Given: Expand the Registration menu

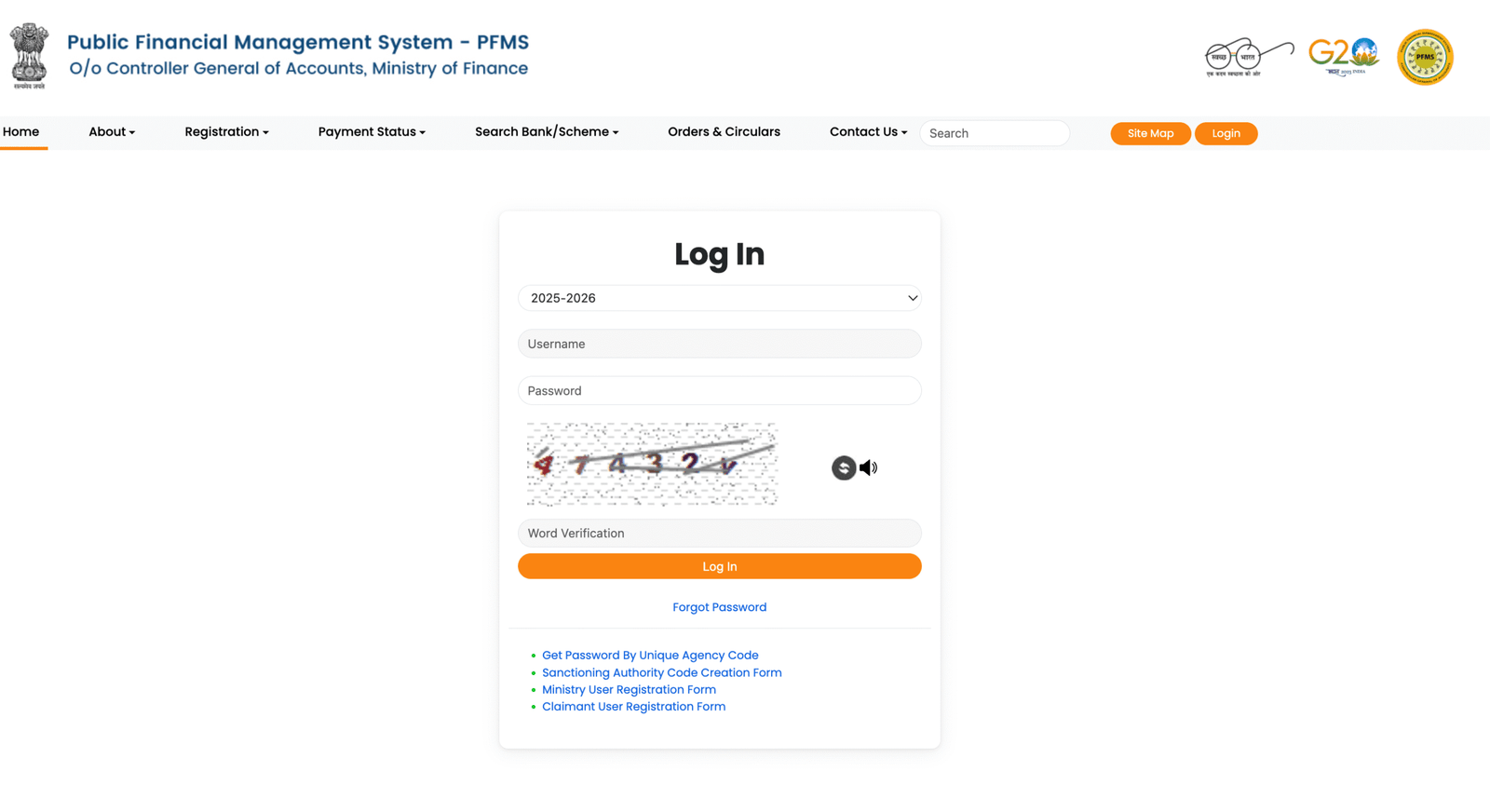Looking at the screenshot, I should (226, 131).
